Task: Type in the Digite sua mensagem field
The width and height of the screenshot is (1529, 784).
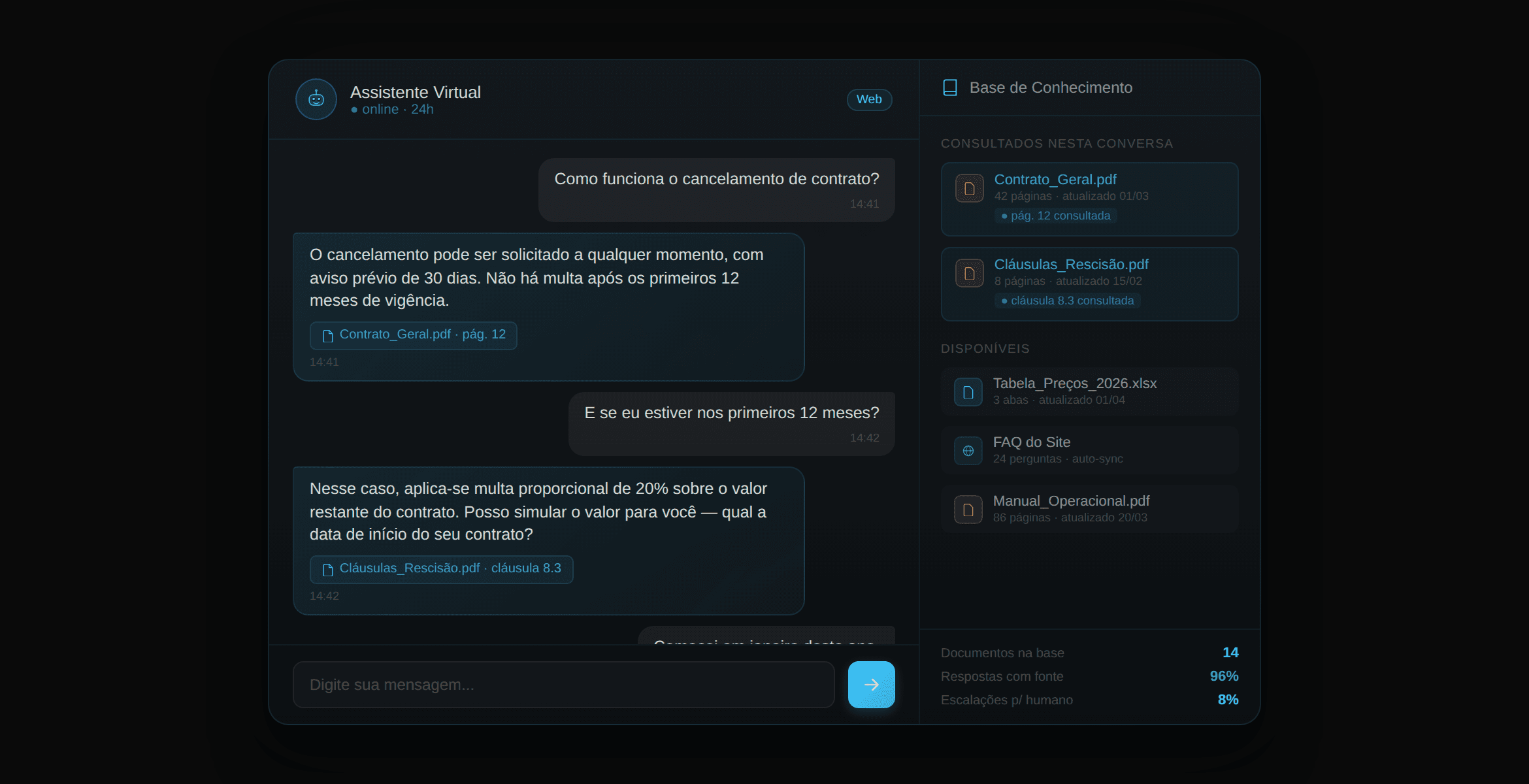Action: click(563, 685)
